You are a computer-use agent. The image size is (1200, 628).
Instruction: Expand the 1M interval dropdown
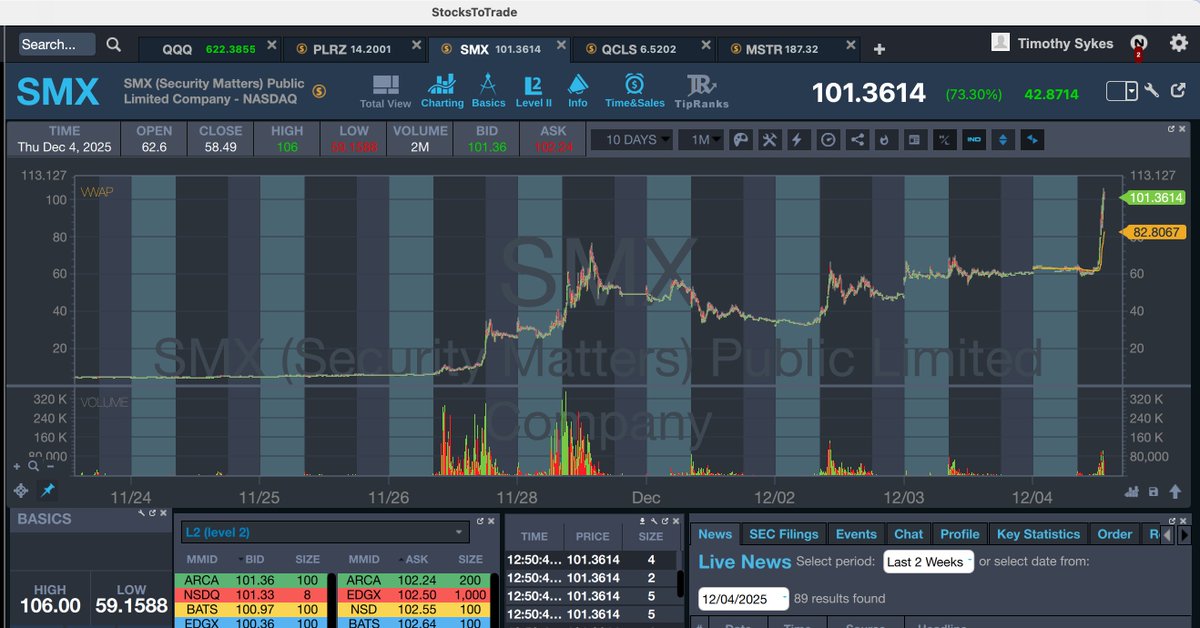[x=700, y=140]
